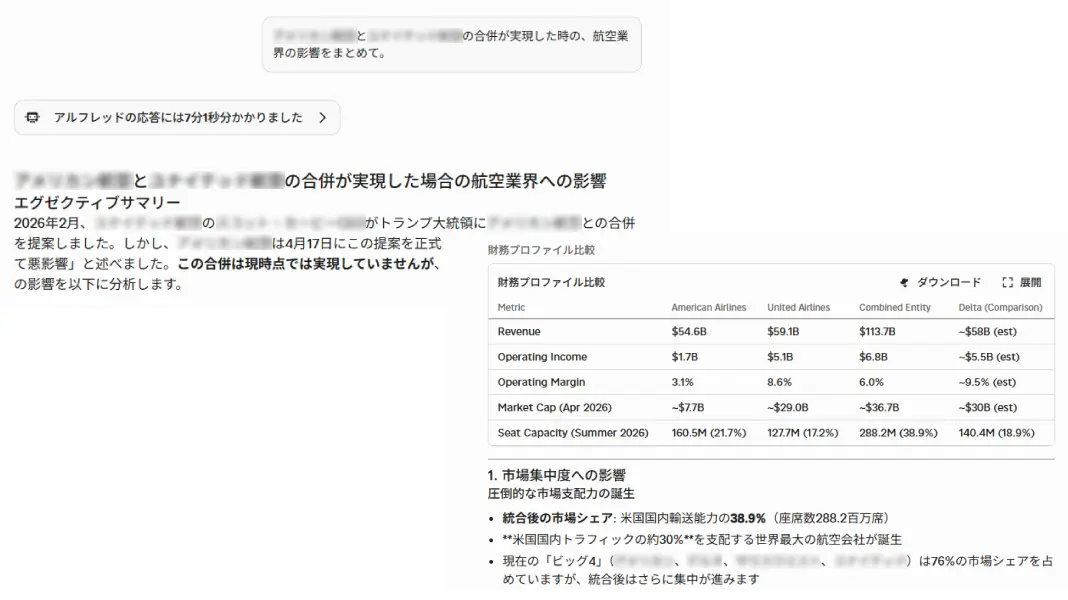This screenshot has height=600, width=1068.
Task: Select the United Airlines column header
Action: tap(798, 307)
